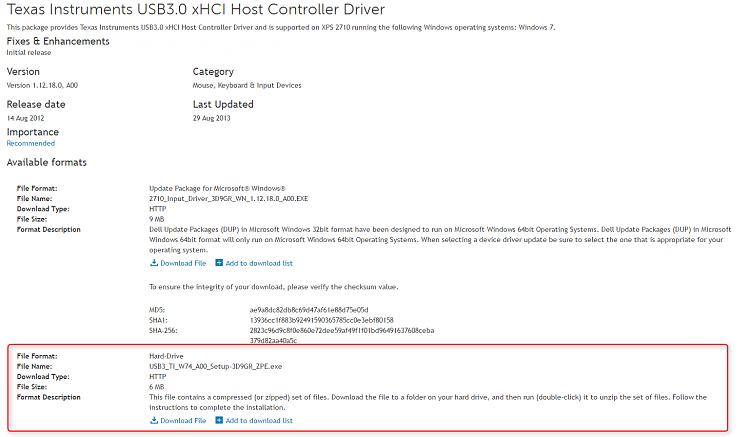This screenshot has width=750, height=437.
Task: Click the page title 'Texas Instruments USB3.0 xHCI Host Controller Driver'
Action: [x=196, y=9]
